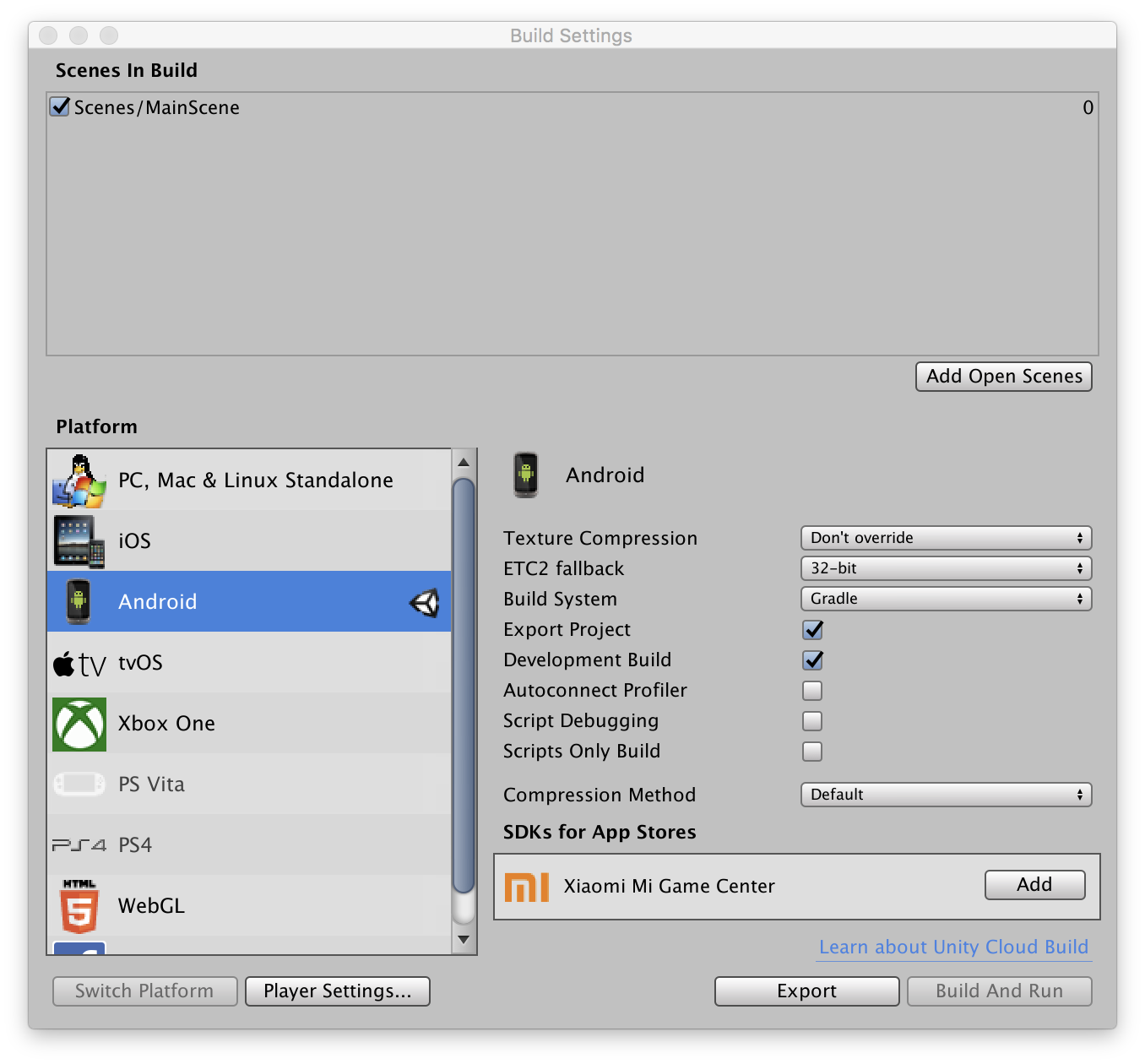Disable Export Project
This screenshot has height=1064, width=1145.
(x=811, y=630)
